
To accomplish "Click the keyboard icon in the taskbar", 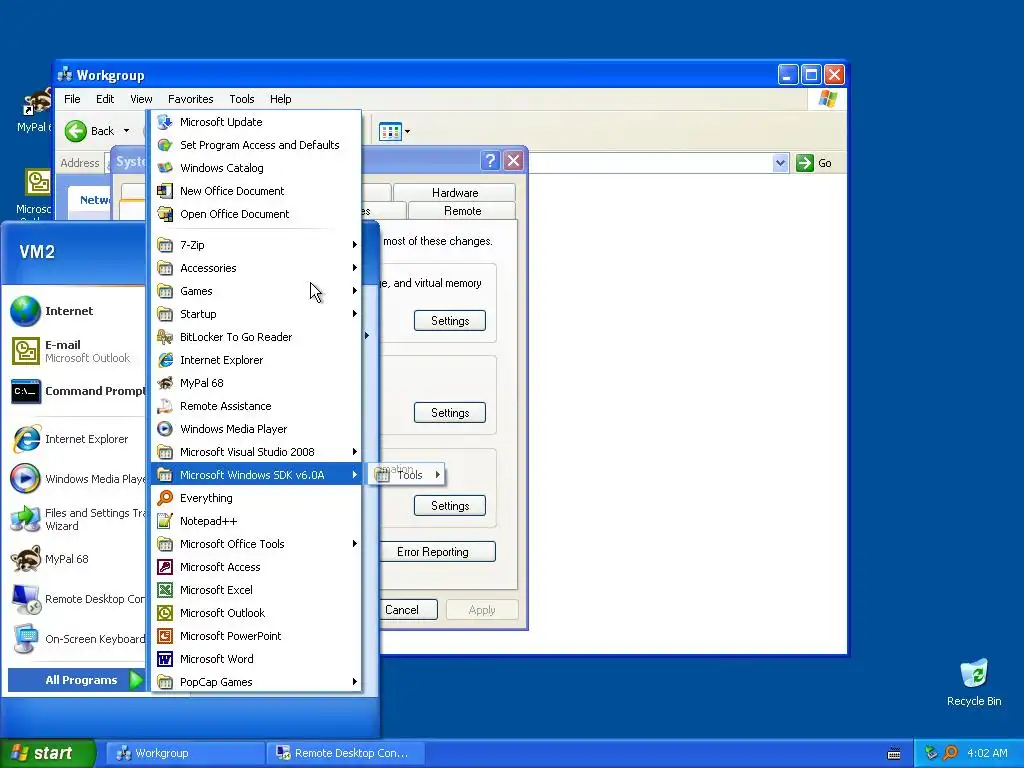I will pos(894,754).
